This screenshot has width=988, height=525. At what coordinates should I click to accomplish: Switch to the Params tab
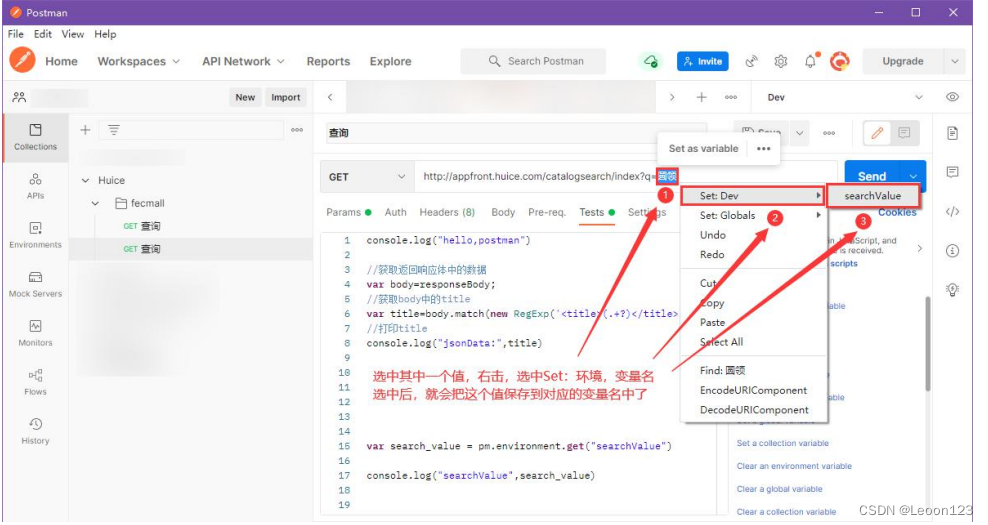point(348,212)
